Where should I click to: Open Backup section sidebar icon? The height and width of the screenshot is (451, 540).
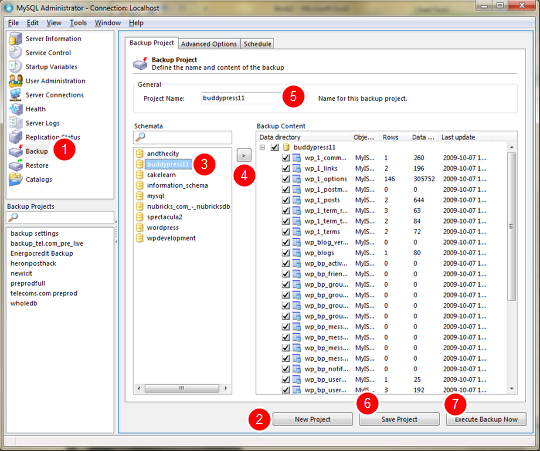[x=15, y=151]
